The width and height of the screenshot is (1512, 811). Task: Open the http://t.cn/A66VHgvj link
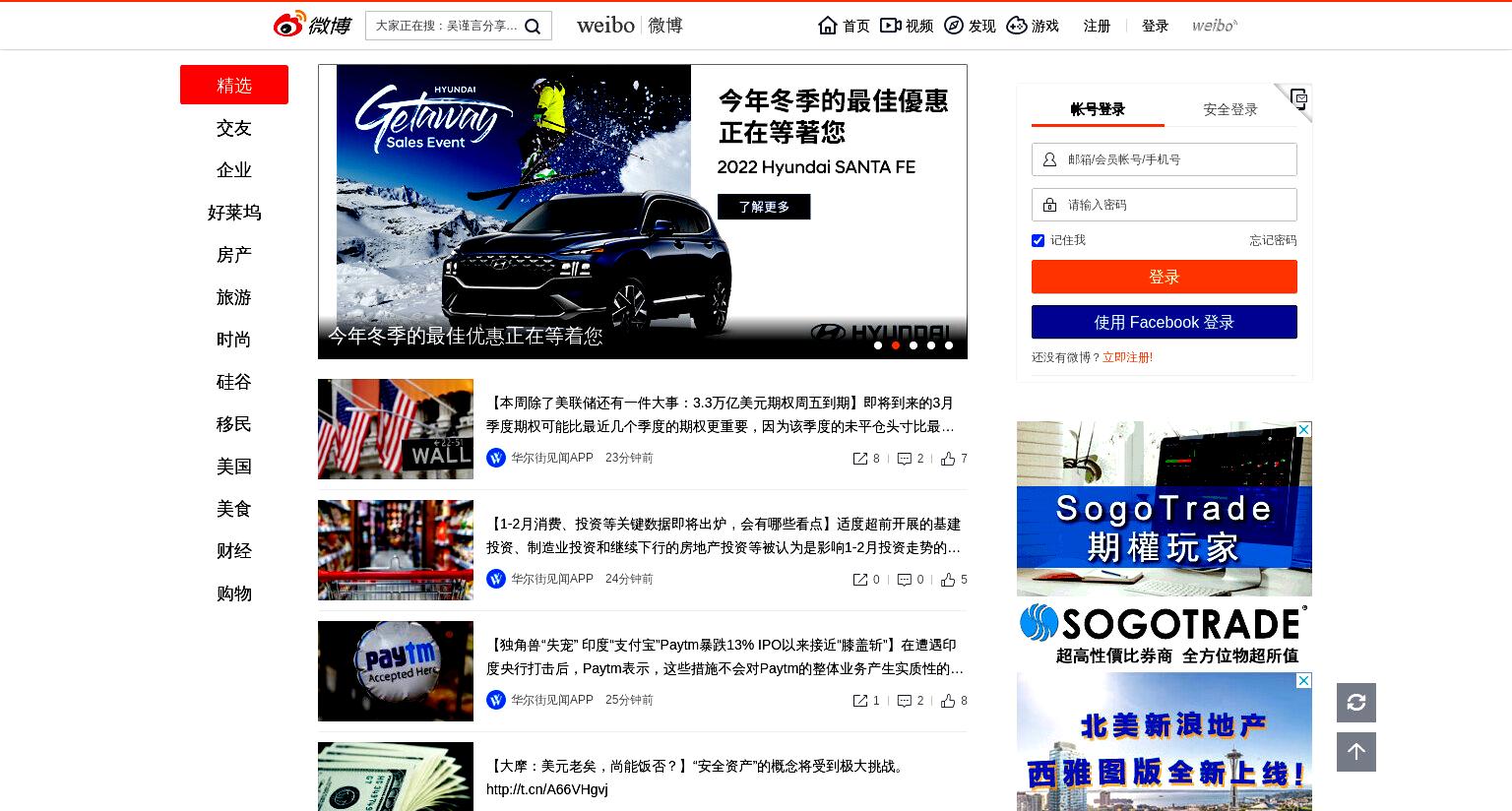pos(547,789)
